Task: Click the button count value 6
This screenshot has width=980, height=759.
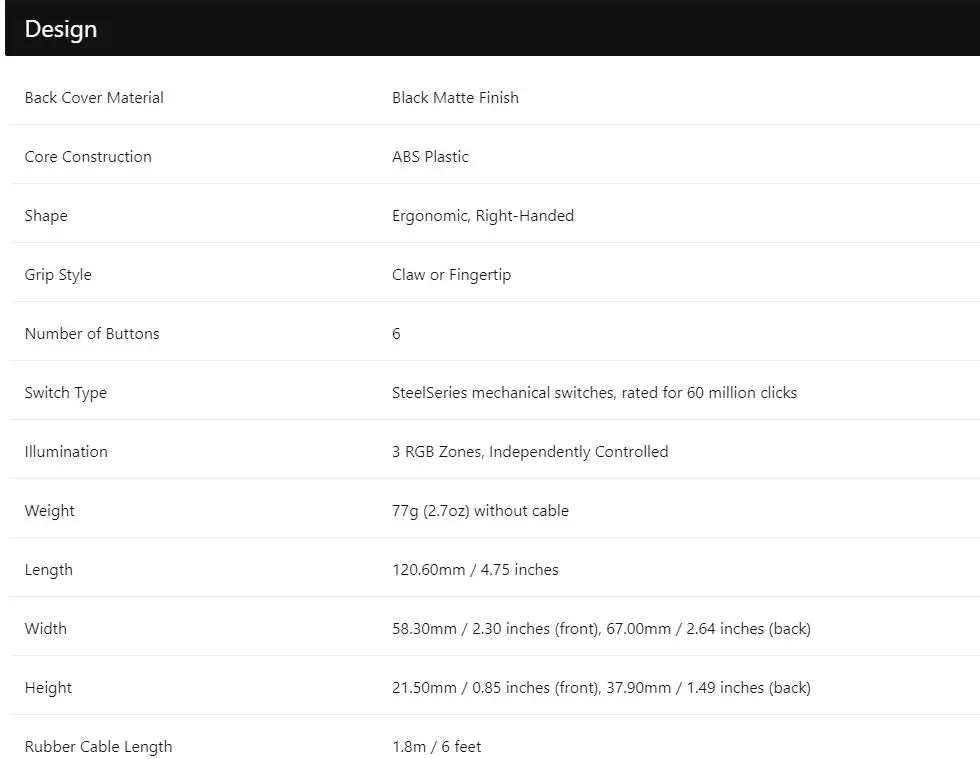Action: pyautogui.click(x=396, y=333)
